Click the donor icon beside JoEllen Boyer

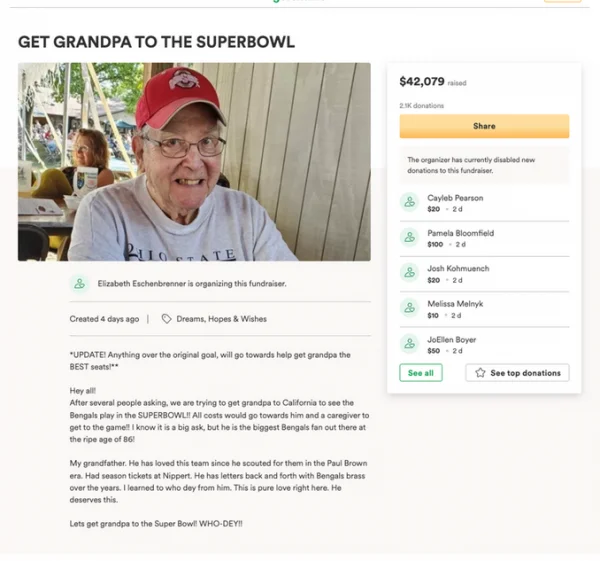pyautogui.click(x=408, y=343)
